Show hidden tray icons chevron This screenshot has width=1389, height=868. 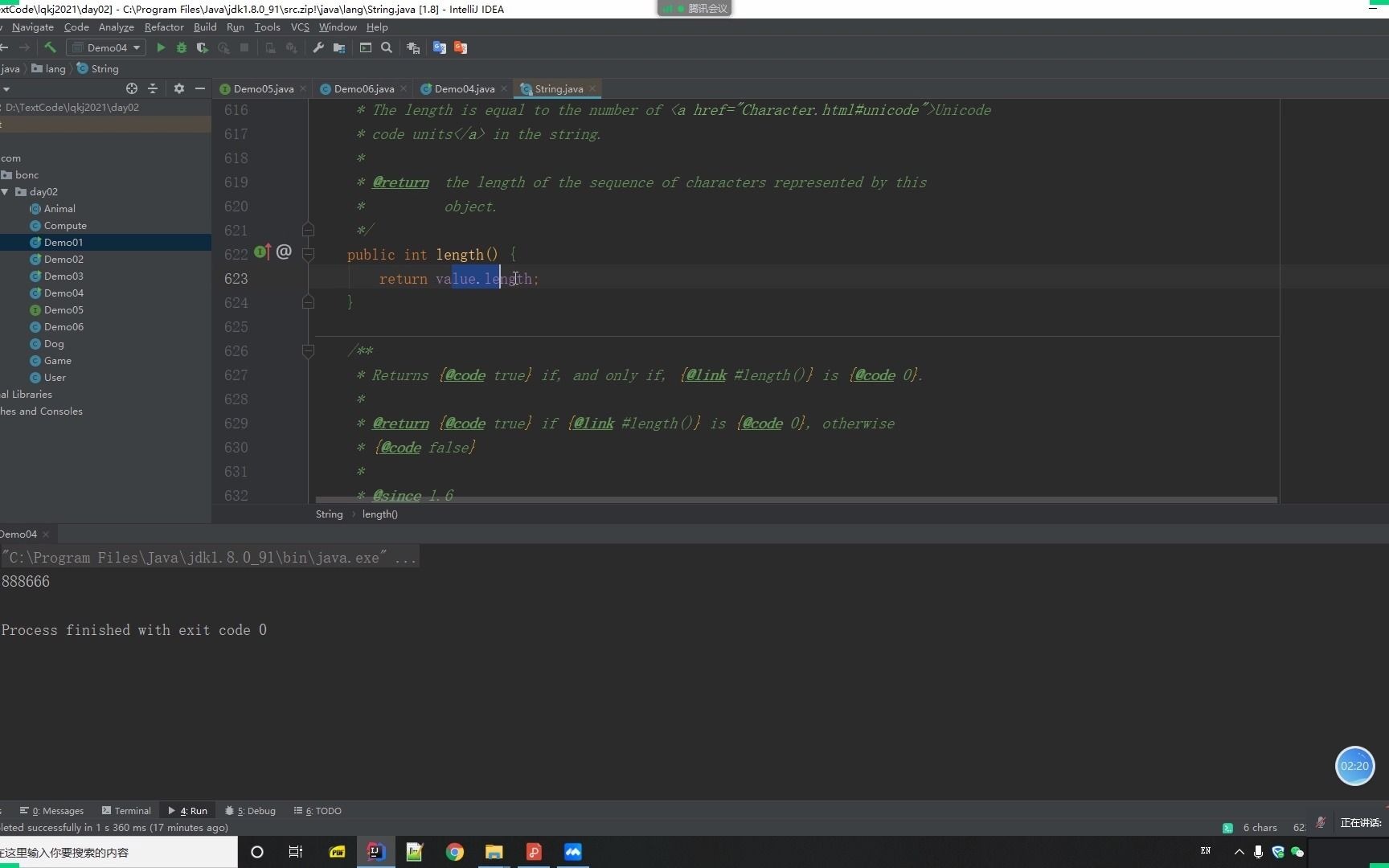pos(1239,852)
